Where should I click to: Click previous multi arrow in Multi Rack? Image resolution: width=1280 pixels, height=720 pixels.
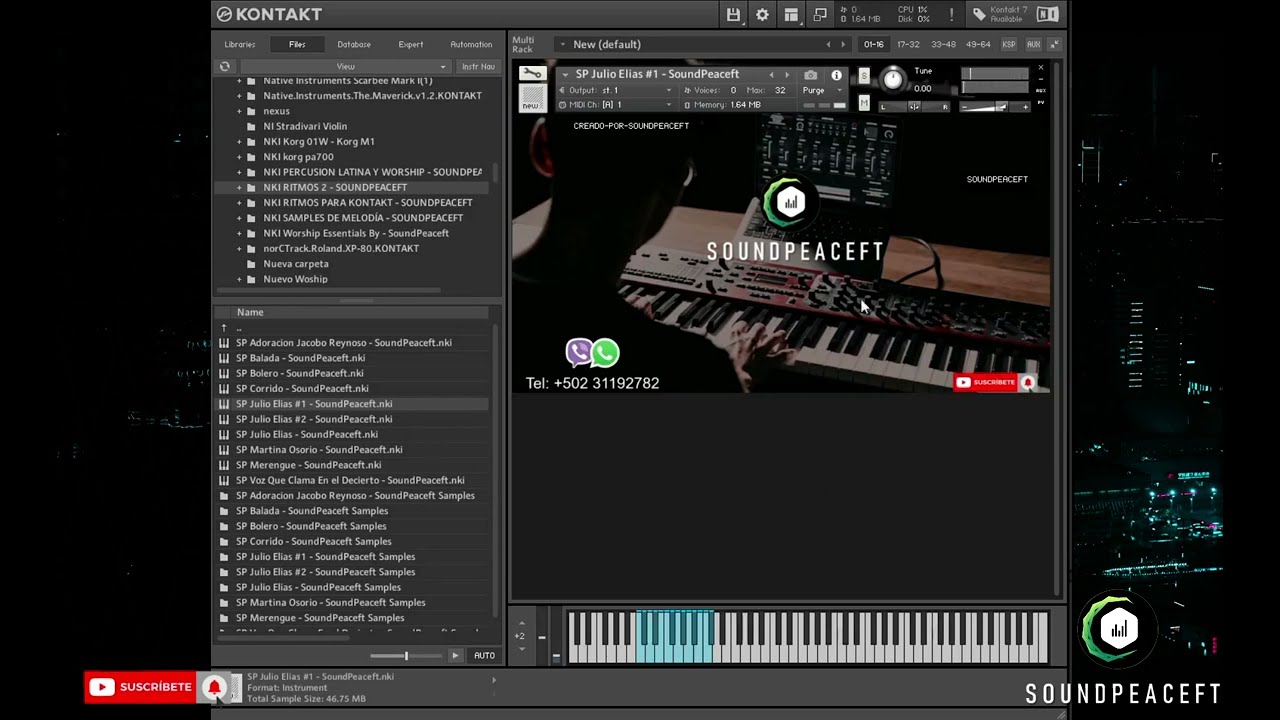coord(828,44)
